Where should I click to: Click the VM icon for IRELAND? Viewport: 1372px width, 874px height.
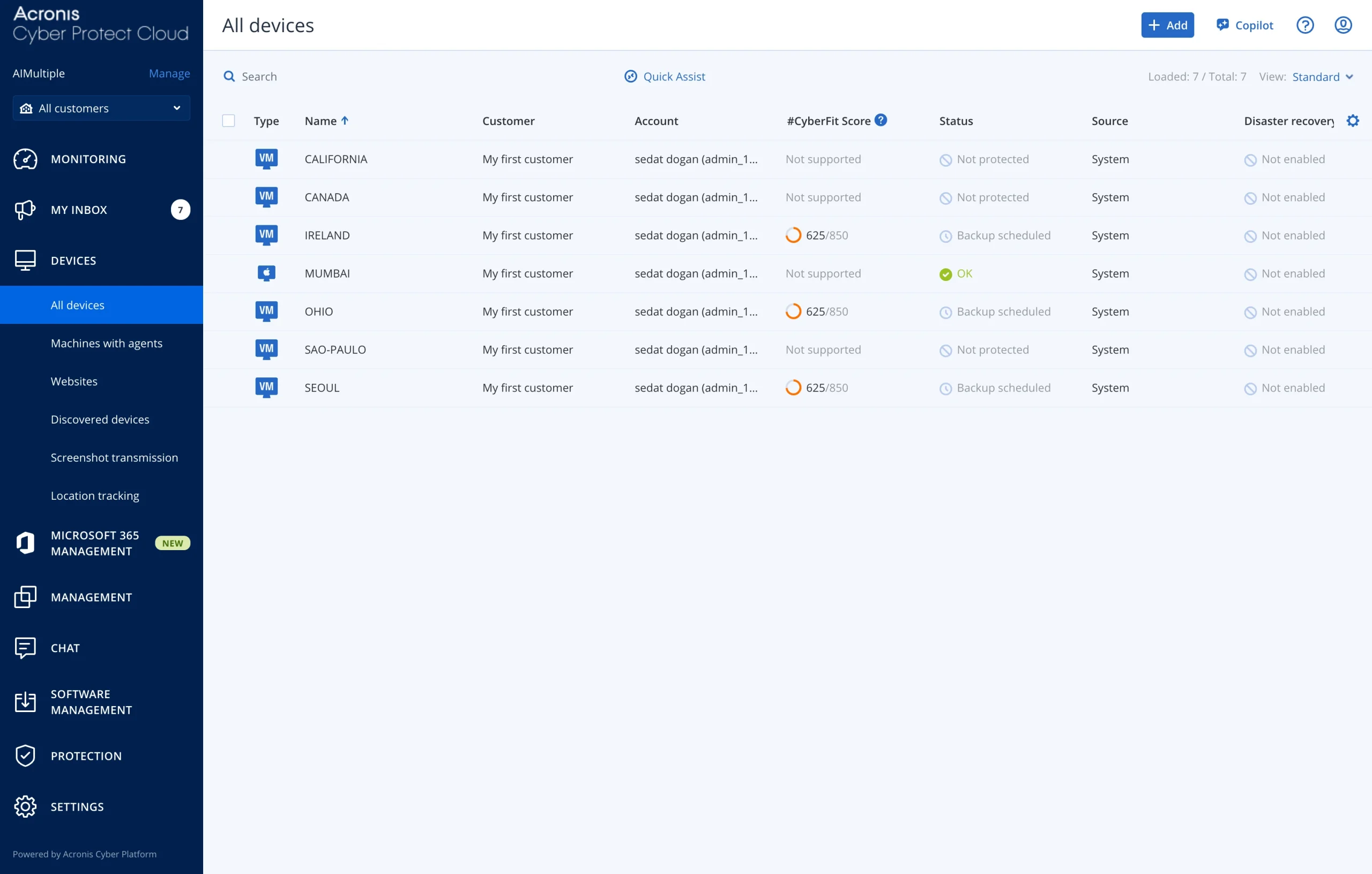tap(266, 235)
